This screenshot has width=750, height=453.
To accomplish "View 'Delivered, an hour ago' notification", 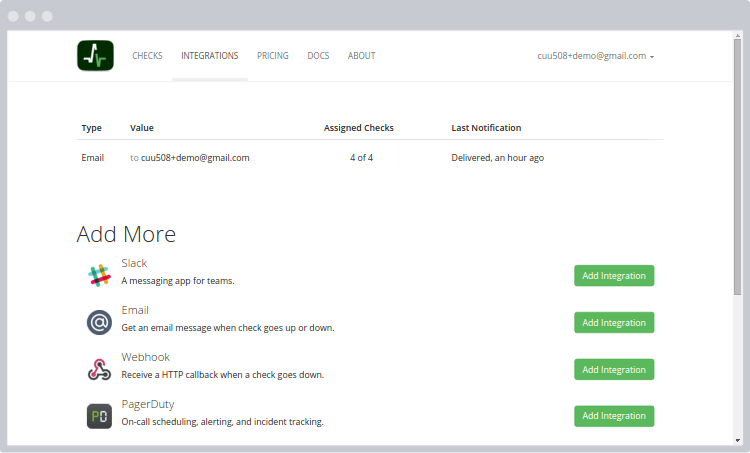I will (x=497, y=158).
